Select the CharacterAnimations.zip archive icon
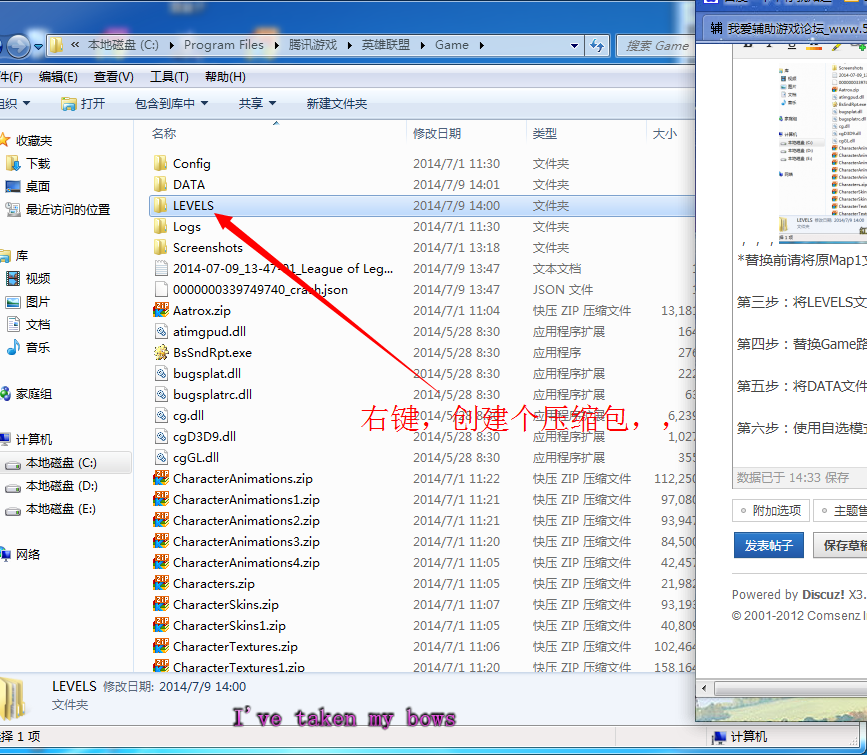The image size is (867, 755). (161, 478)
